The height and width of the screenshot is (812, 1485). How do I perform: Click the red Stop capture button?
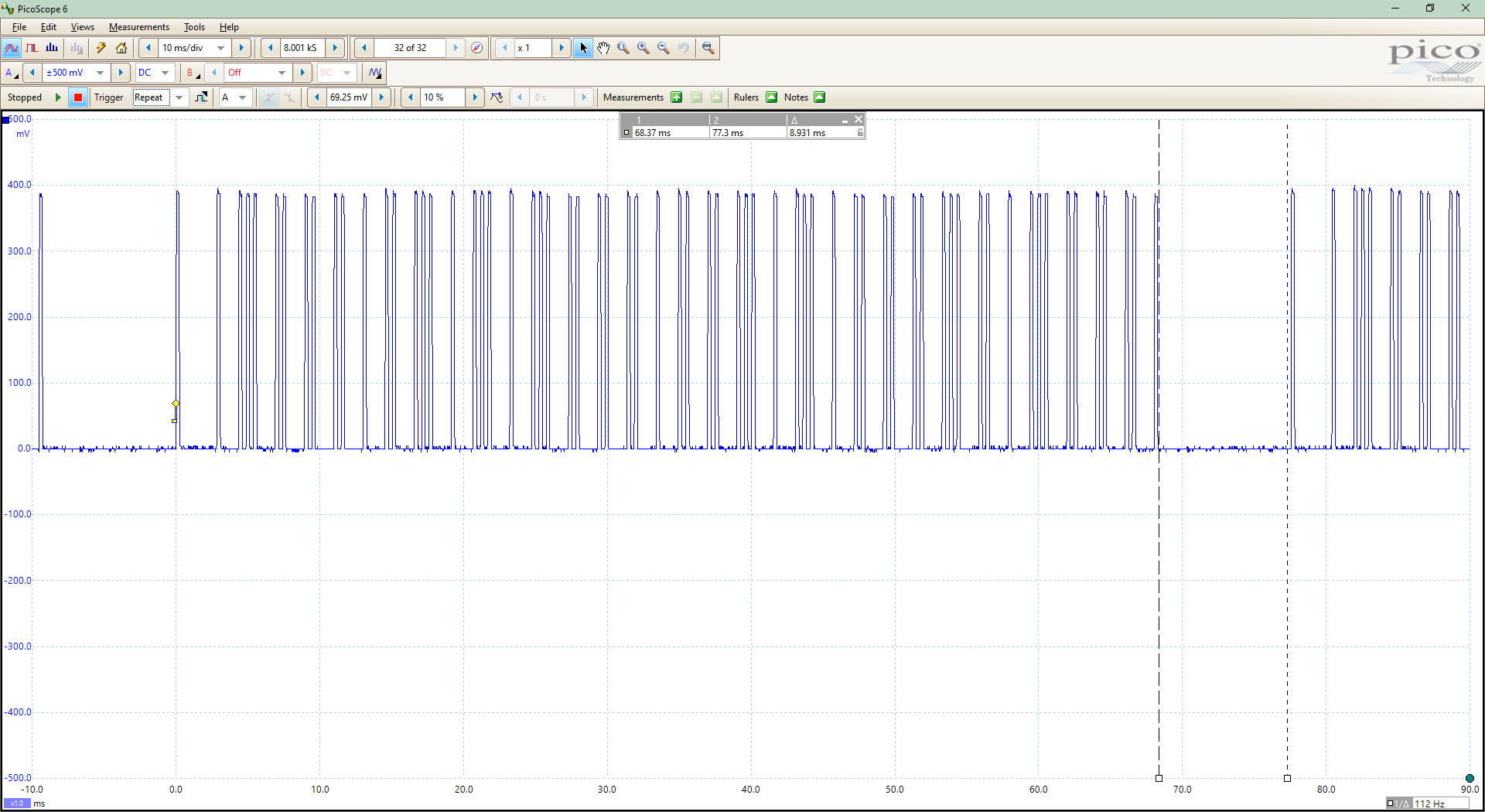point(77,97)
